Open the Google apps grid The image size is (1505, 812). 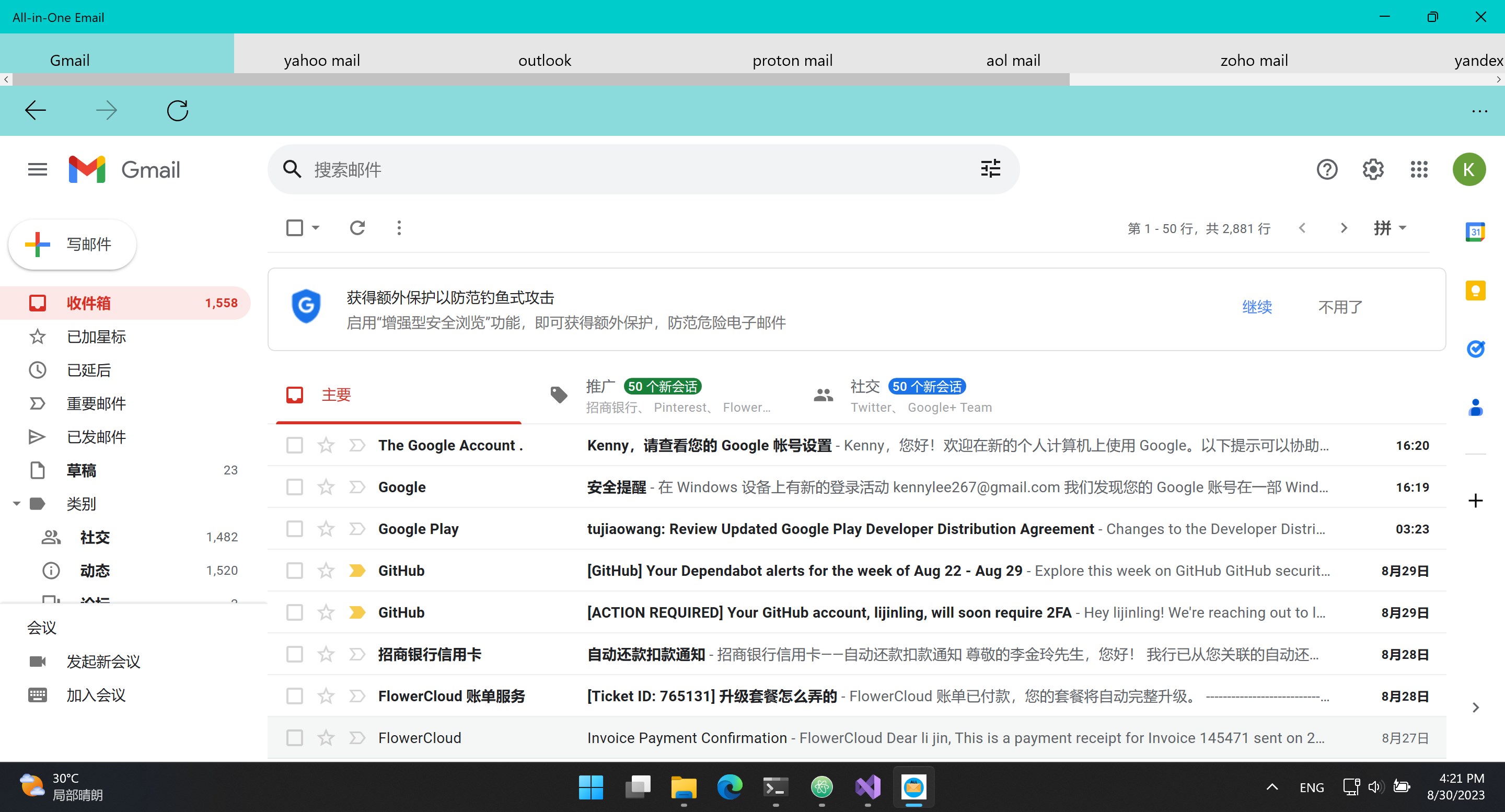click(x=1419, y=169)
